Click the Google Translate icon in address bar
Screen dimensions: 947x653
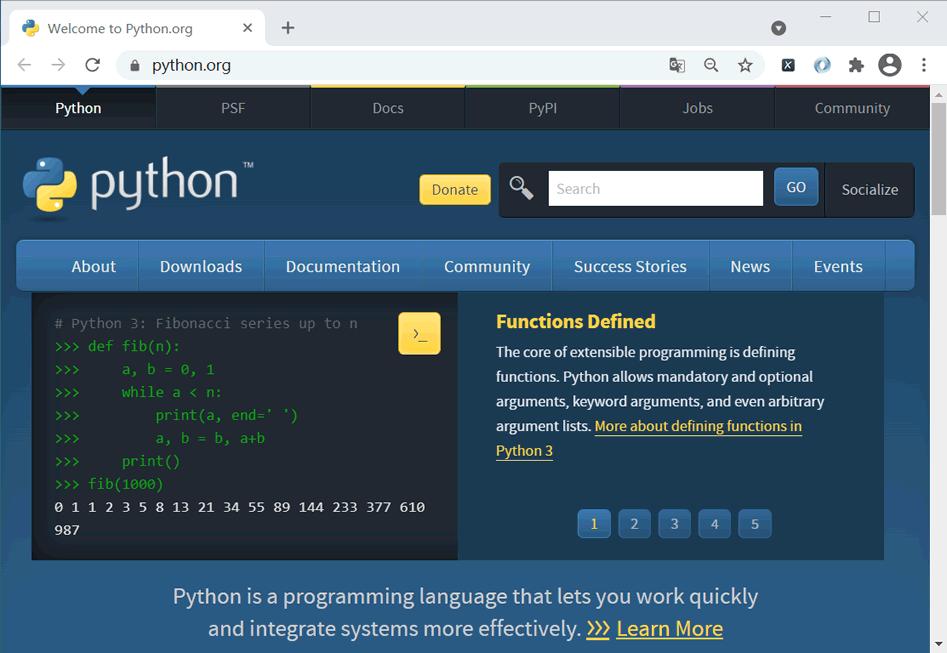point(677,65)
